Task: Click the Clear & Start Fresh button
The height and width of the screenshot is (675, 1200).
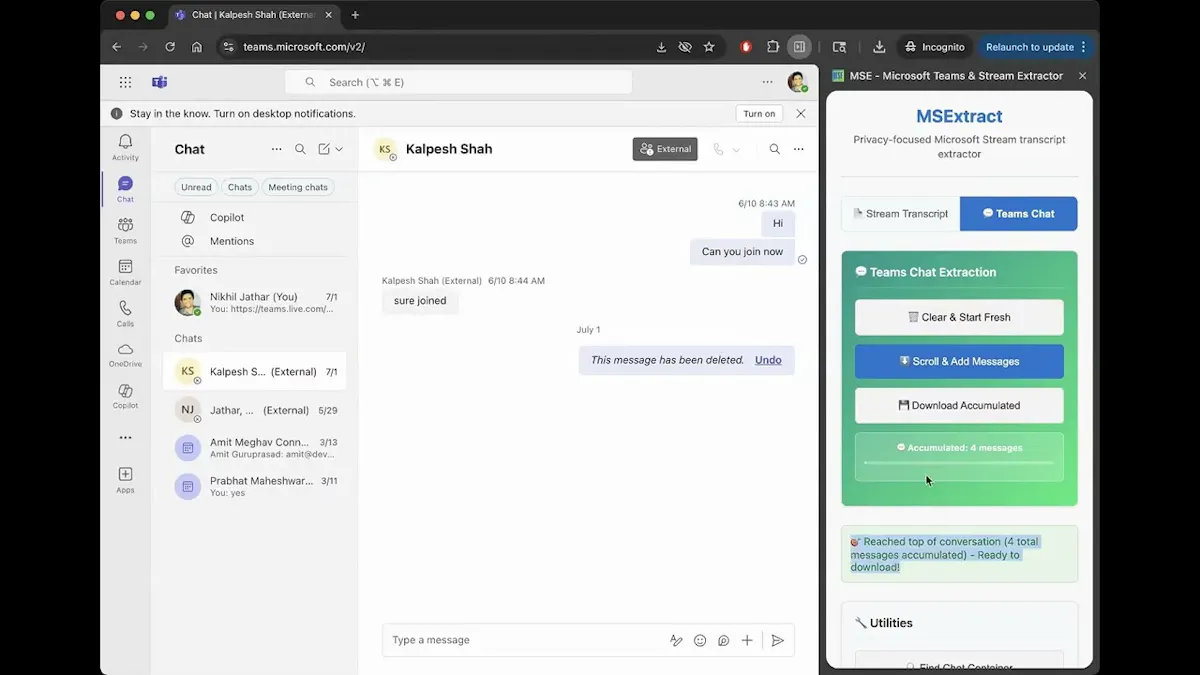Action: click(x=959, y=317)
